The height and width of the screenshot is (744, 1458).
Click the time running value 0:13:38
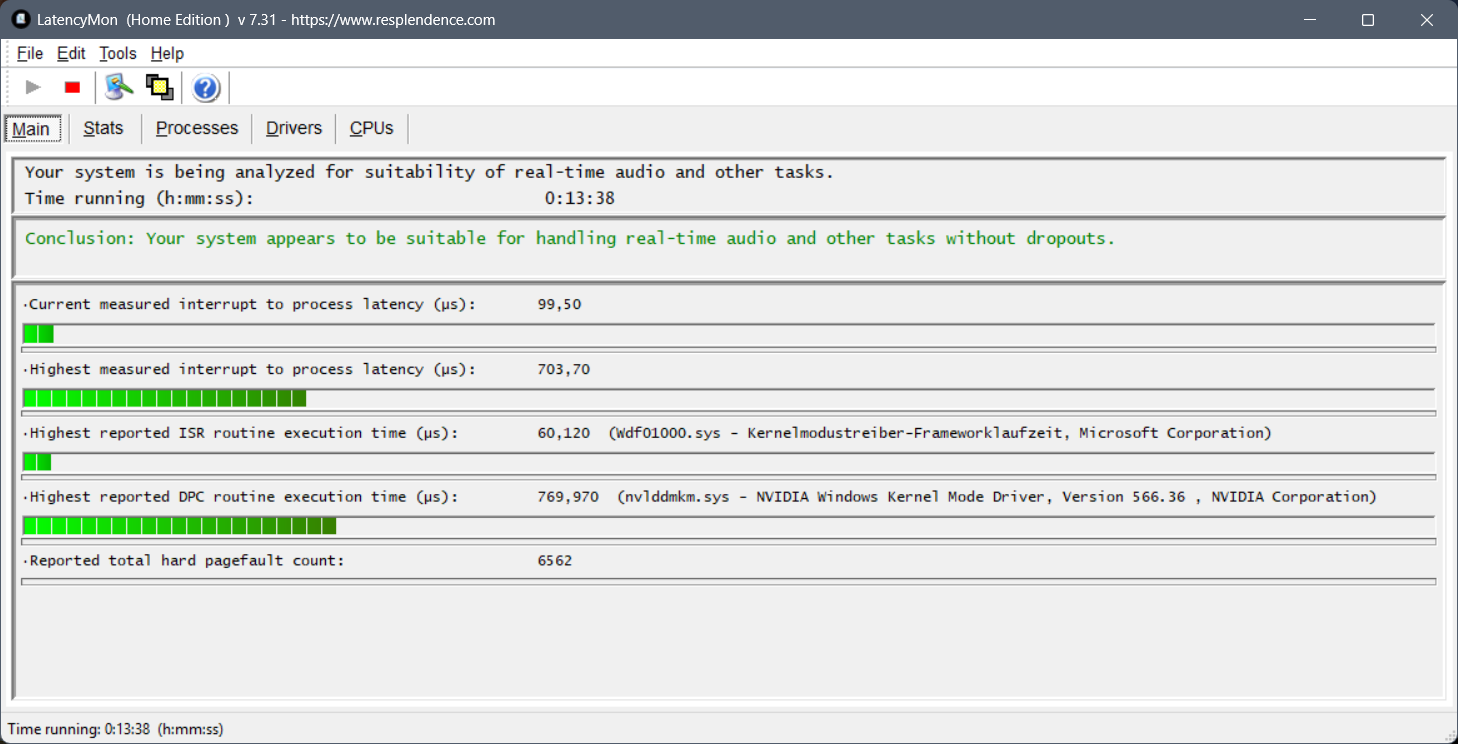[580, 198]
